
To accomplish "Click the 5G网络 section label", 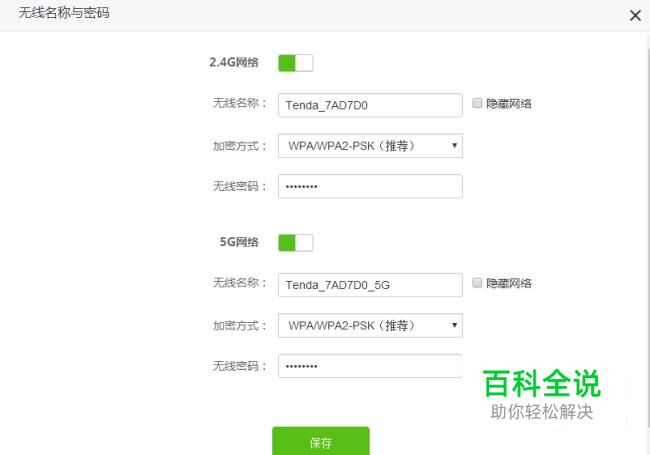I will tap(239, 242).
